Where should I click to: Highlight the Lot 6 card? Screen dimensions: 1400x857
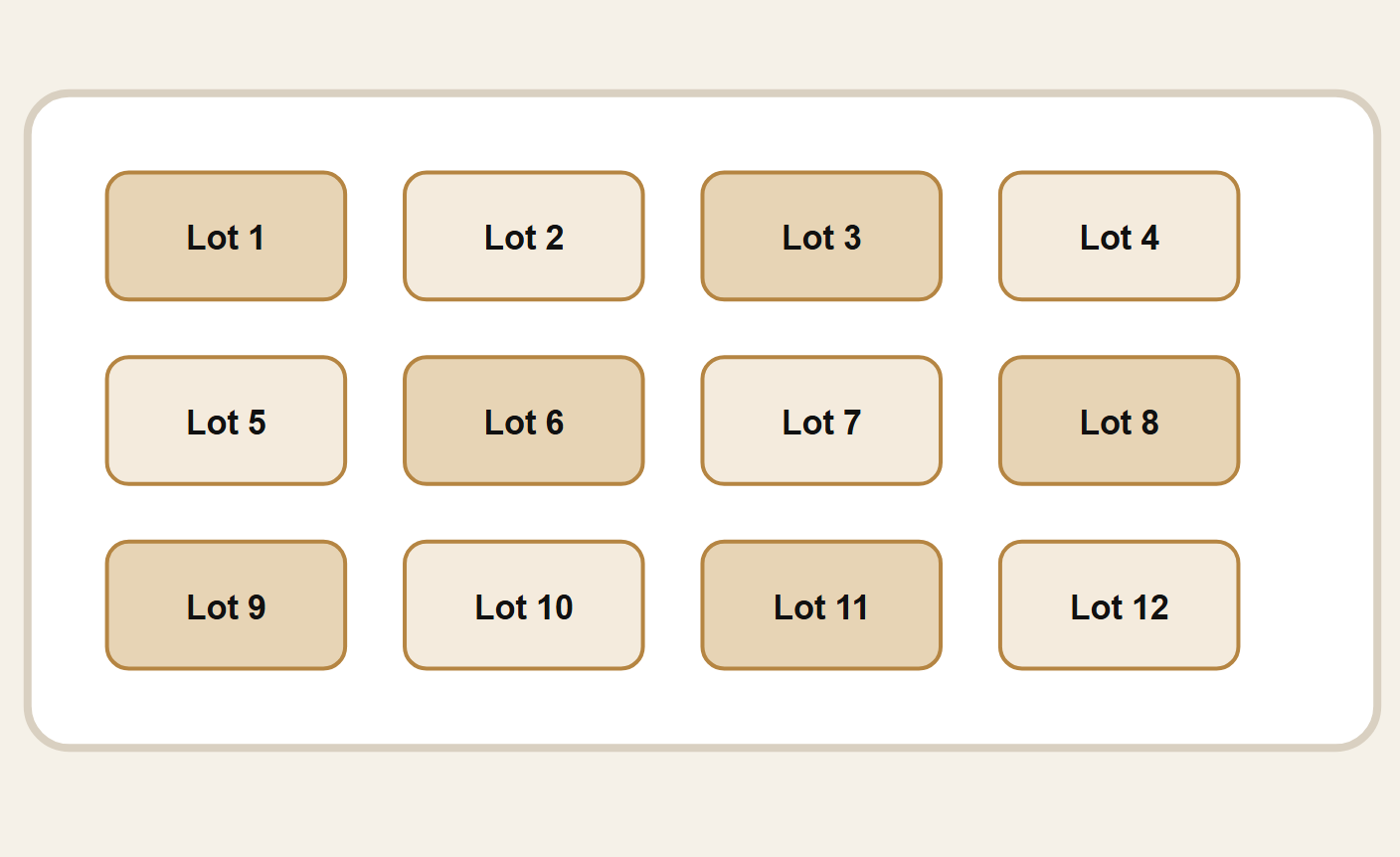pyautogui.click(x=524, y=421)
